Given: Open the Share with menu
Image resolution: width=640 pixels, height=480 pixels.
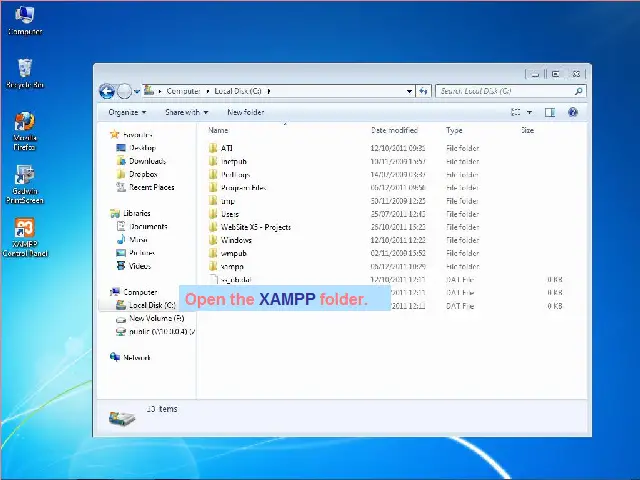Looking at the screenshot, I should pyautogui.click(x=187, y=112).
